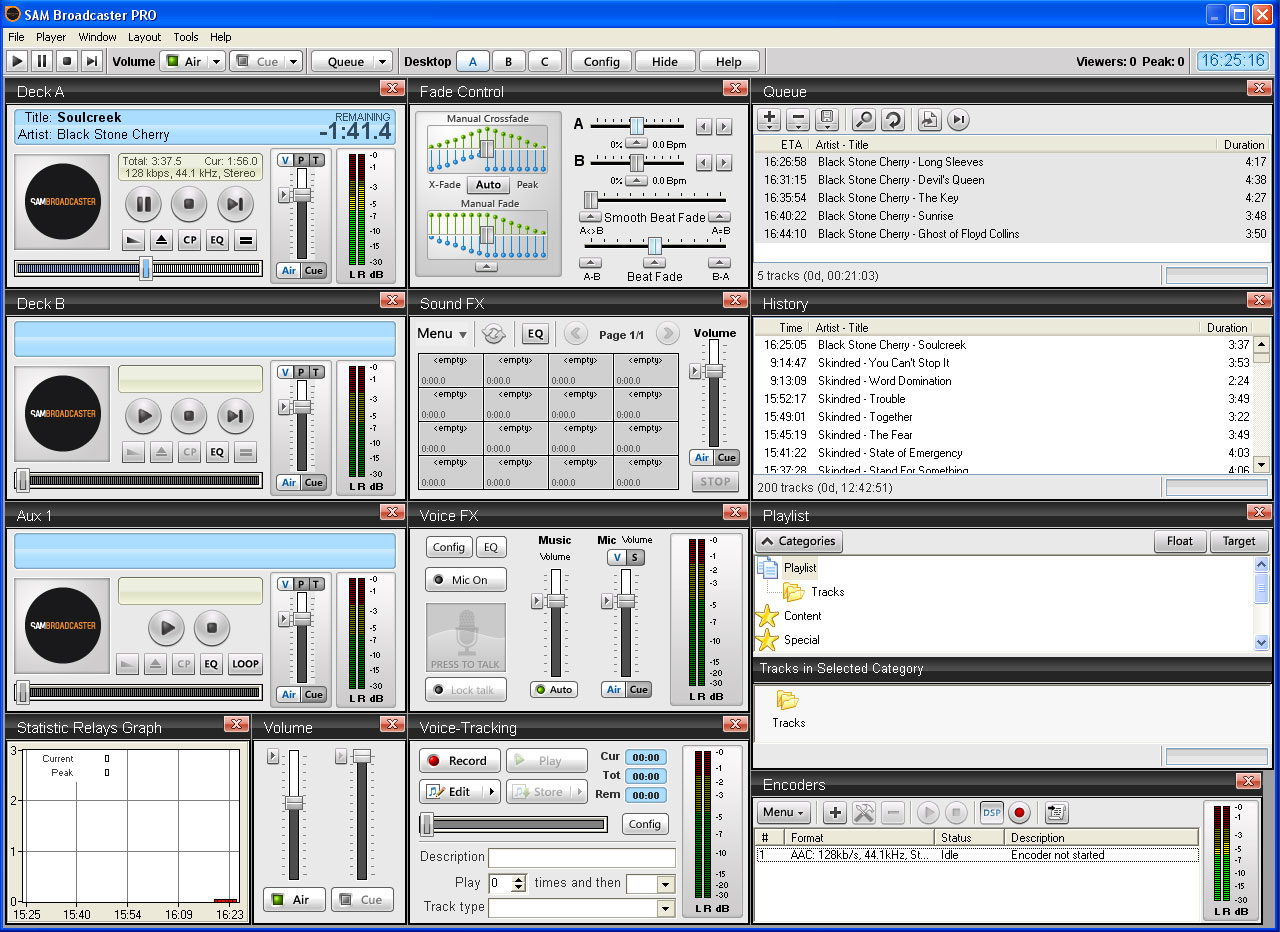This screenshot has width=1280, height=932.
Task: Click the Float button in Playlist
Action: [x=1180, y=541]
